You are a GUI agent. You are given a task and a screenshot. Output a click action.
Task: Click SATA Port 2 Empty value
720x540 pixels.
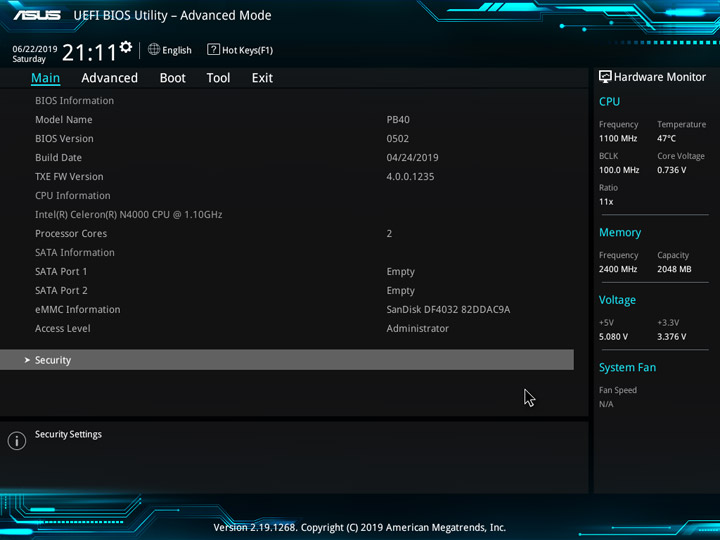click(x=400, y=291)
